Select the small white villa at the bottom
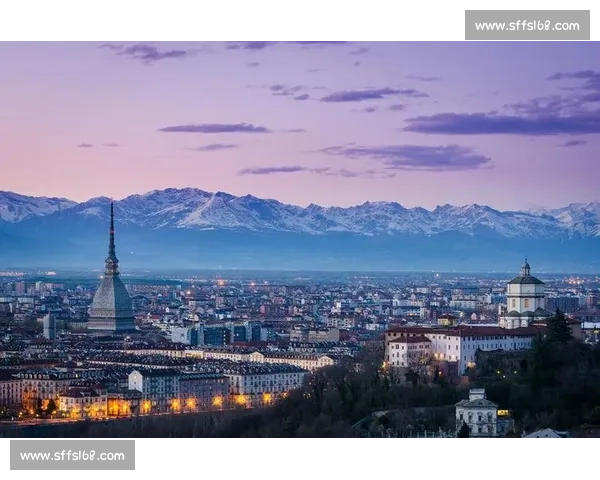 (476, 413)
